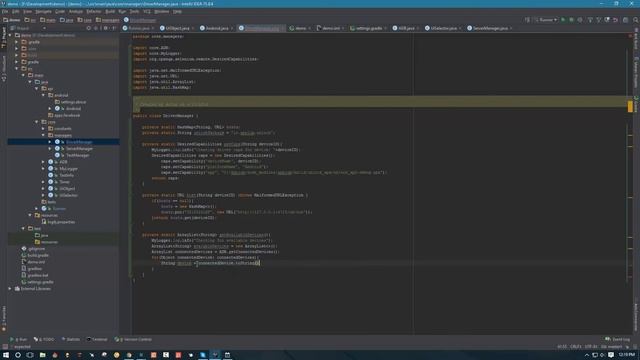Collapse the main folder arrow
The width and height of the screenshot is (640, 360).
(23, 75)
